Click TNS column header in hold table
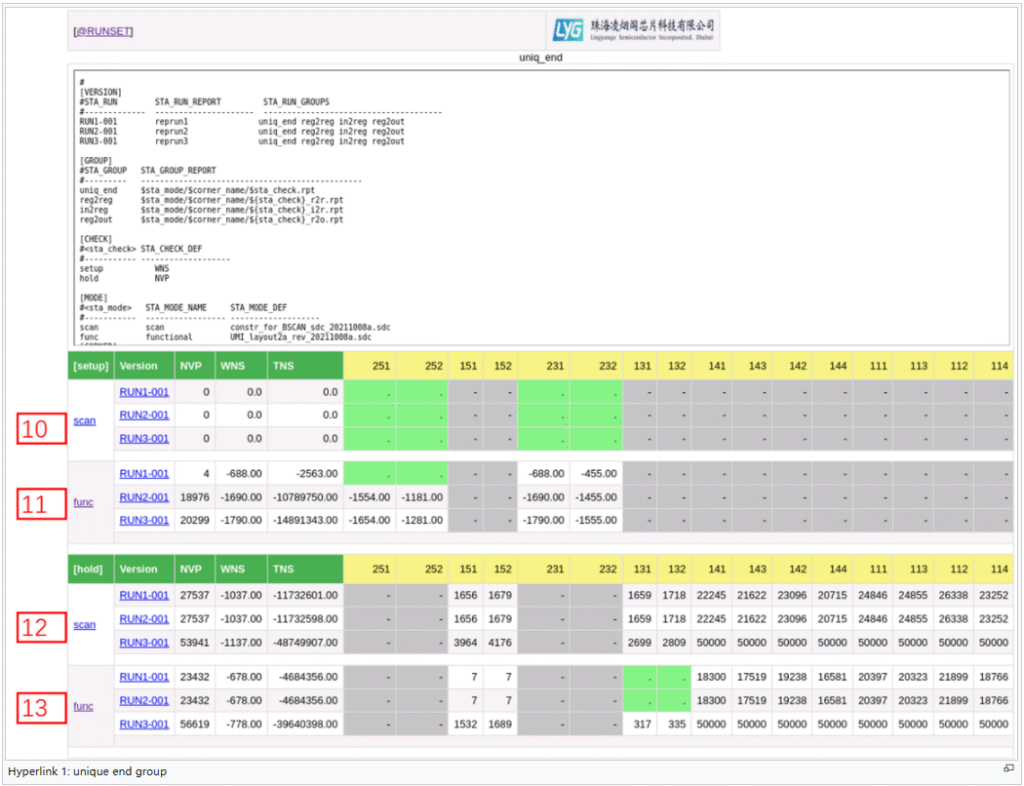 coord(286,569)
